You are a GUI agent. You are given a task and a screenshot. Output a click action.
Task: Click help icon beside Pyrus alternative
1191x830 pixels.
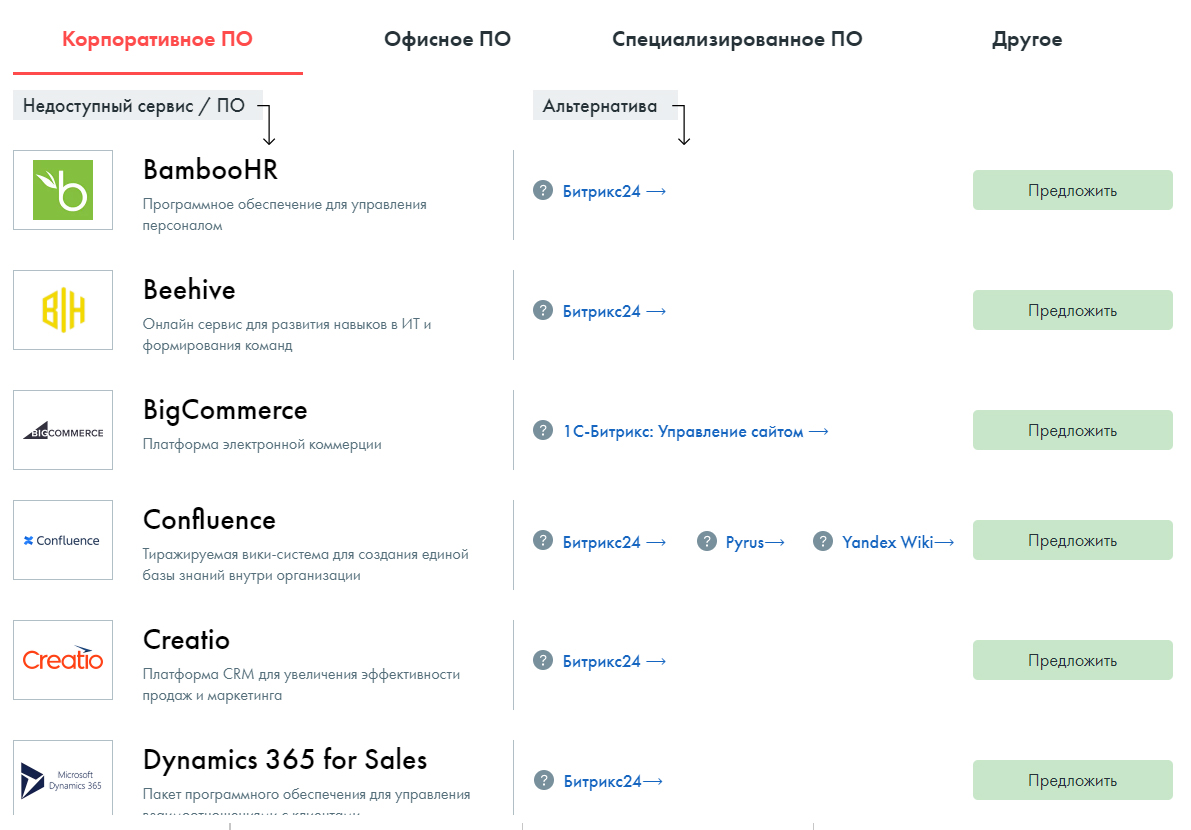pyautogui.click(x=706, y=541)
